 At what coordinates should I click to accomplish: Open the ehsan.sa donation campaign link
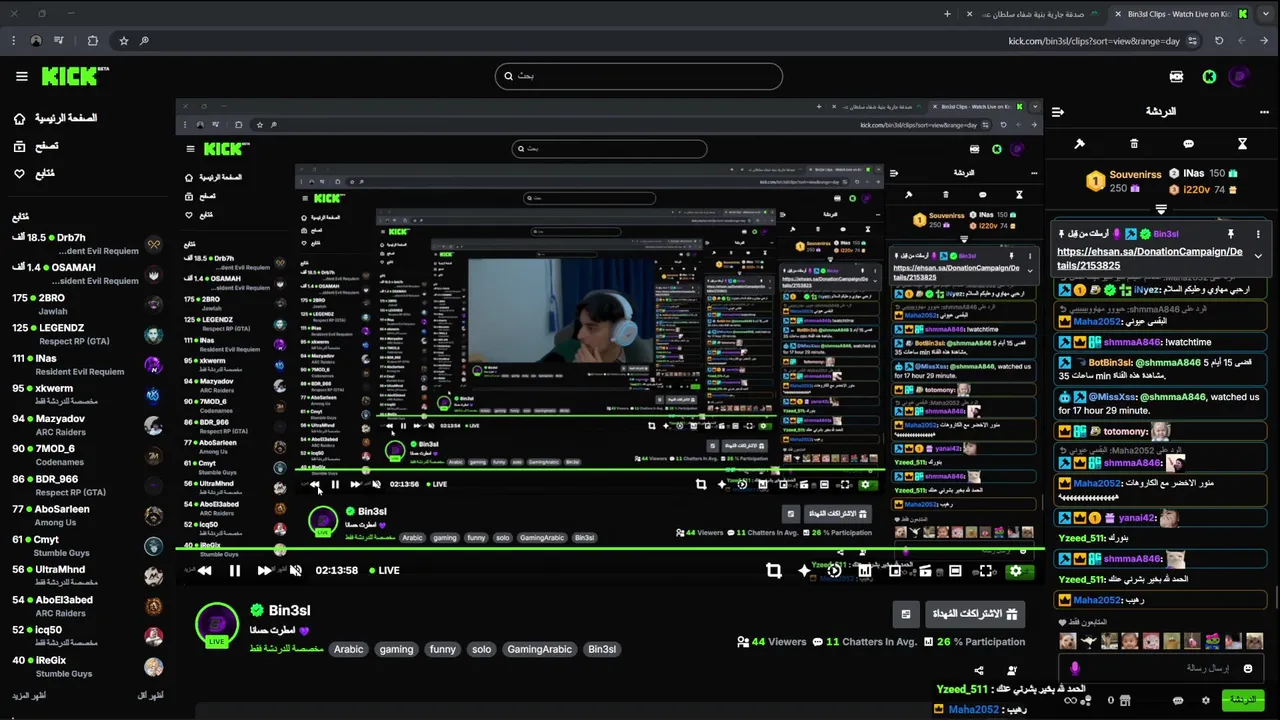click(1149, 259)
